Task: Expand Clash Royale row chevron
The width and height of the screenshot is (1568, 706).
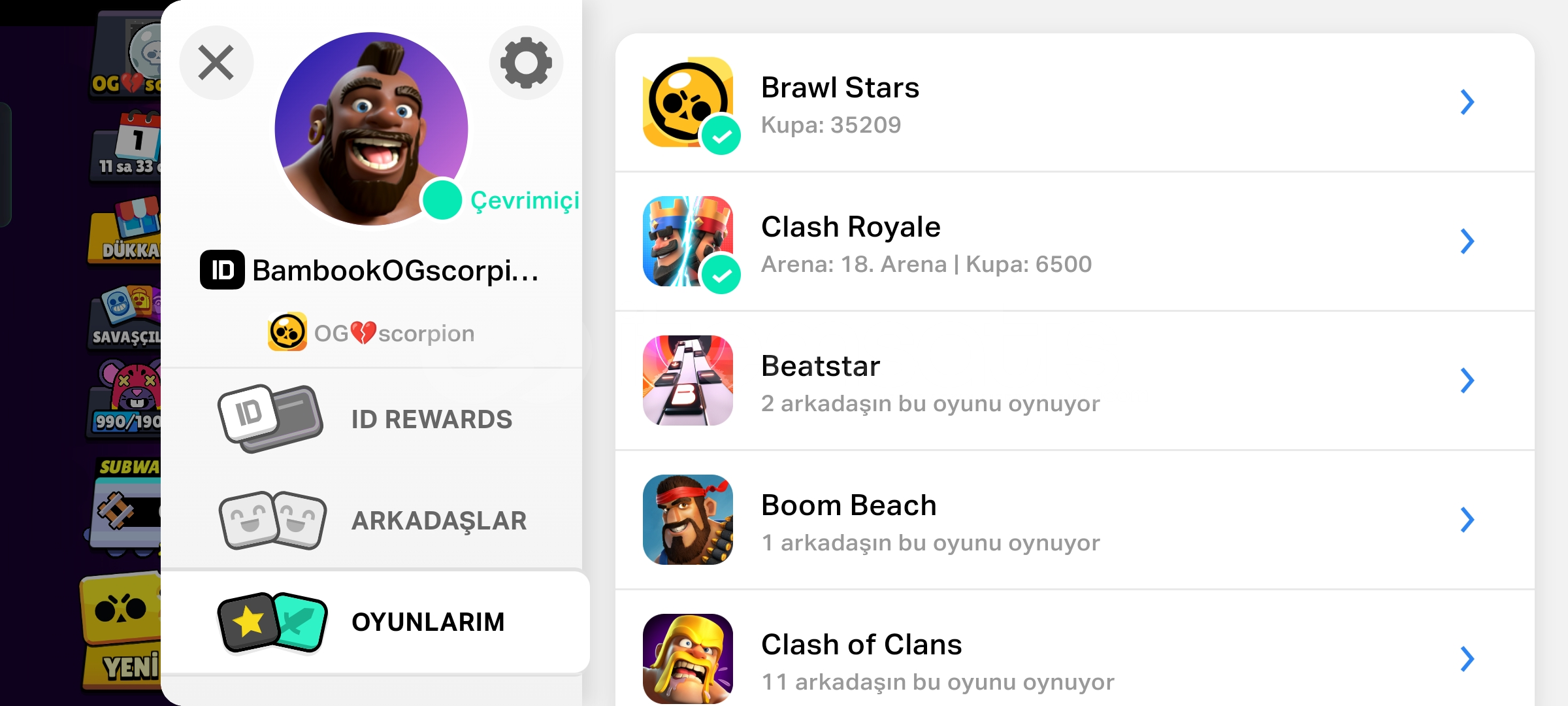Action: (1467, 241)
